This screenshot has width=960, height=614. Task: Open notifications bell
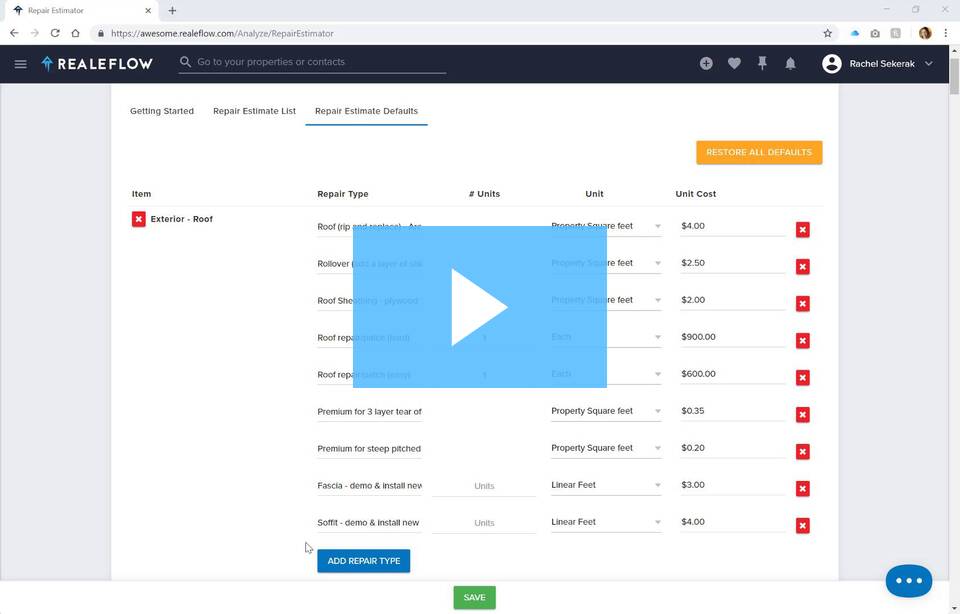pos(790,64)
